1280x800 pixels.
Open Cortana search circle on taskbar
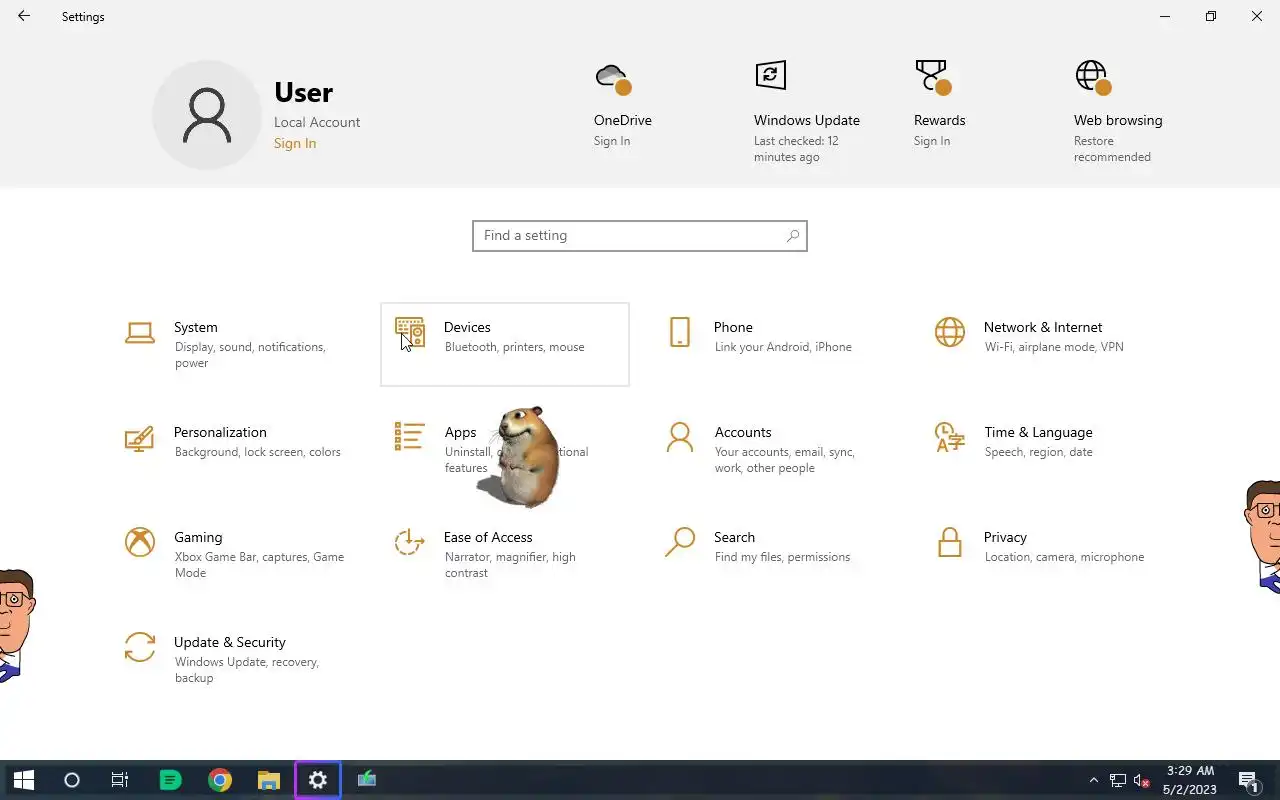pos(72,780)
